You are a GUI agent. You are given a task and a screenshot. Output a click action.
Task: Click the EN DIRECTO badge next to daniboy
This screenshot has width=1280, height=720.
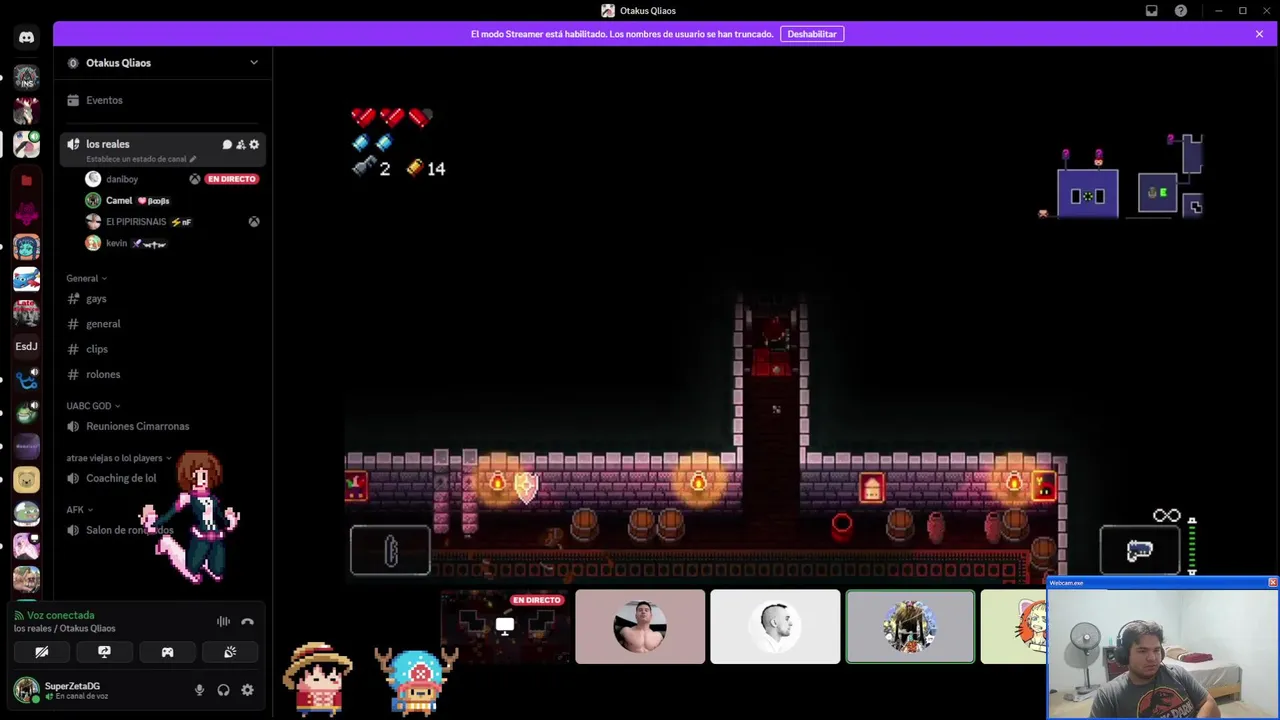(231, 179)
